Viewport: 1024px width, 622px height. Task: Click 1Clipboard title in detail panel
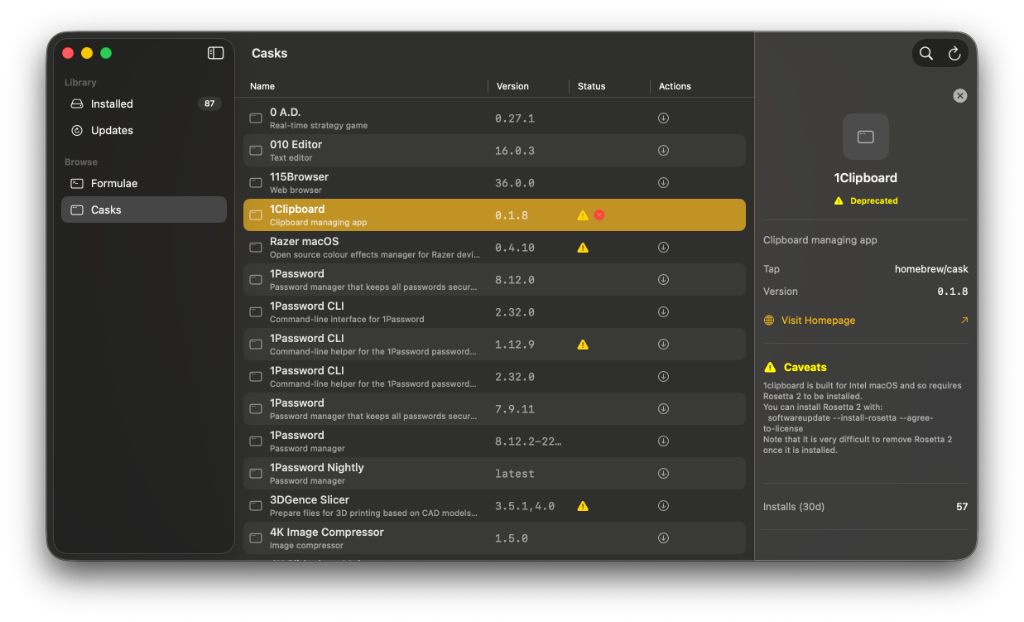(x=865, y=178)
